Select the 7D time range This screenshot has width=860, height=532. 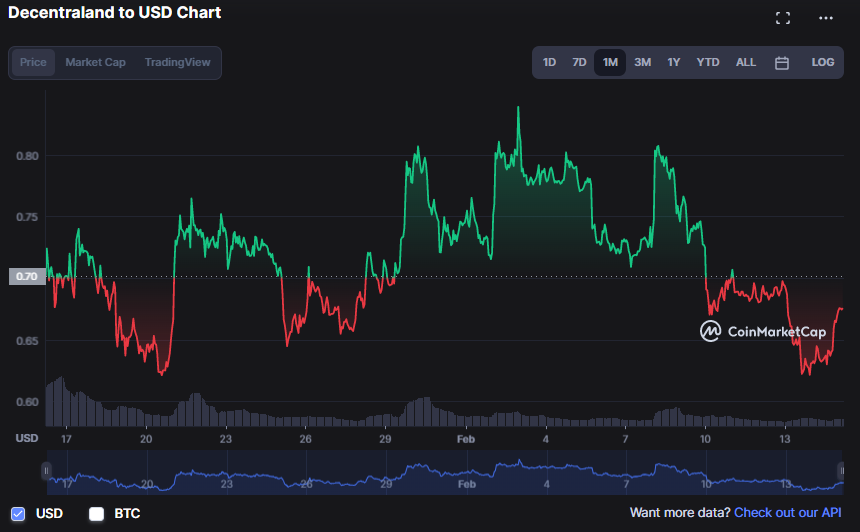tap(579, 63)
